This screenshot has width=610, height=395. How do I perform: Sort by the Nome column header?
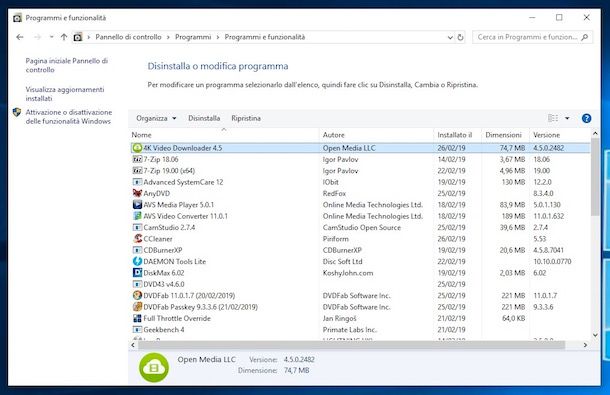(223, 135)
